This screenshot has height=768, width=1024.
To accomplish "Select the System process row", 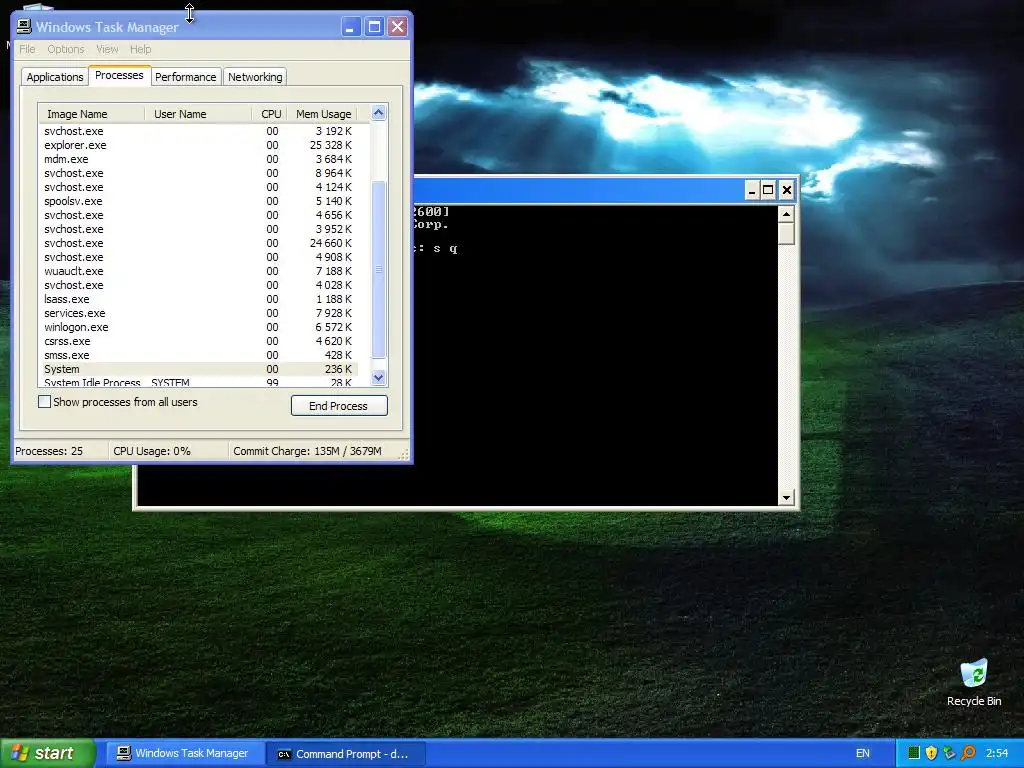I will [198, 369].
